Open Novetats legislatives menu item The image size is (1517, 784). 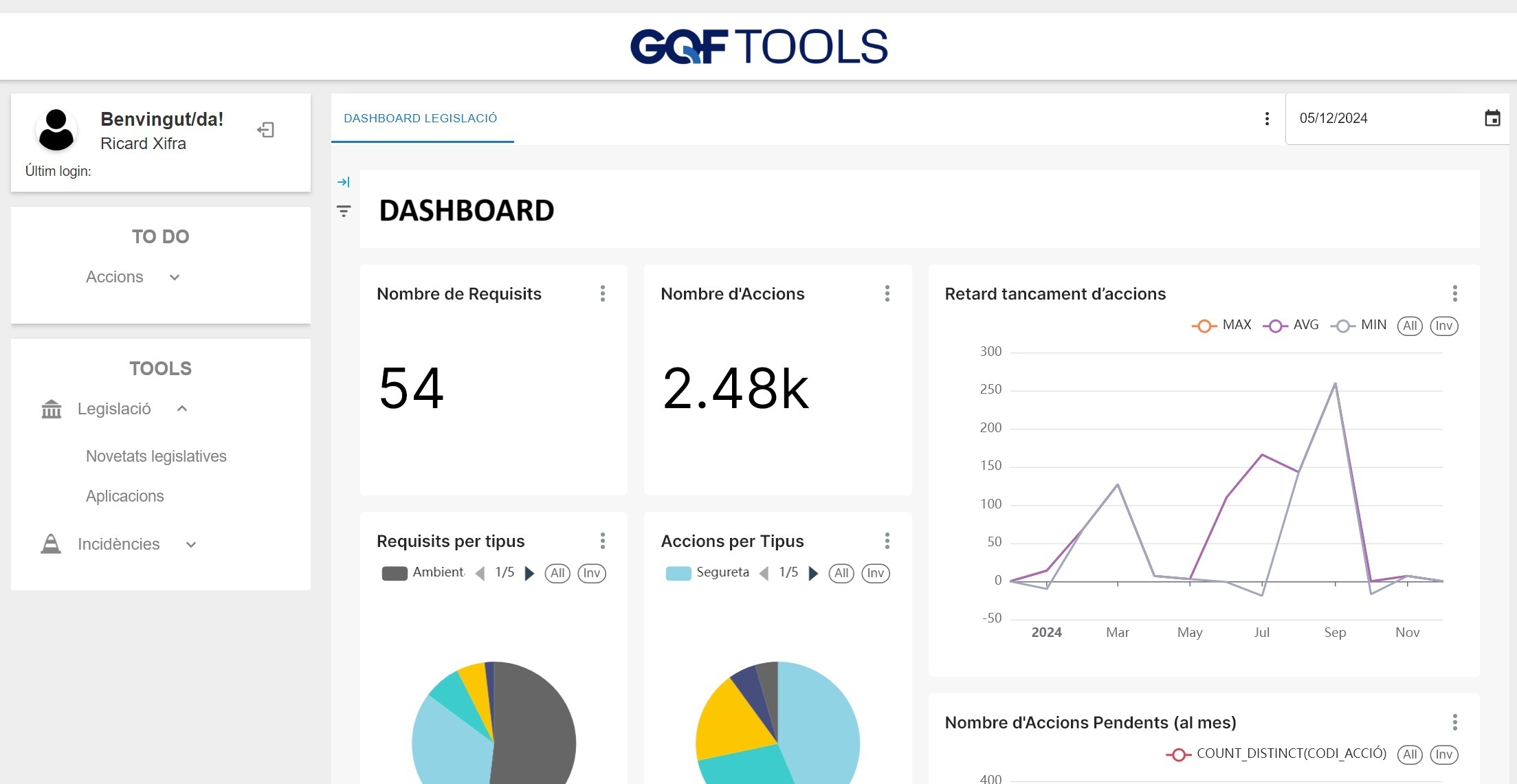pos(156,456)
